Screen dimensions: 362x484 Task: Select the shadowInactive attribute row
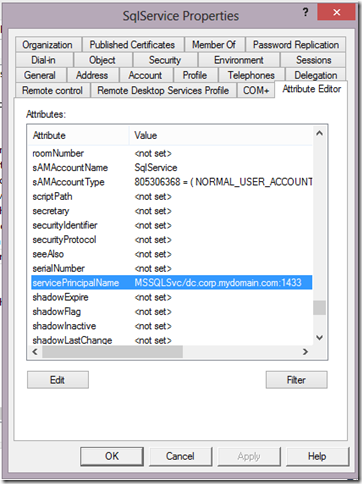click(171, 325)
